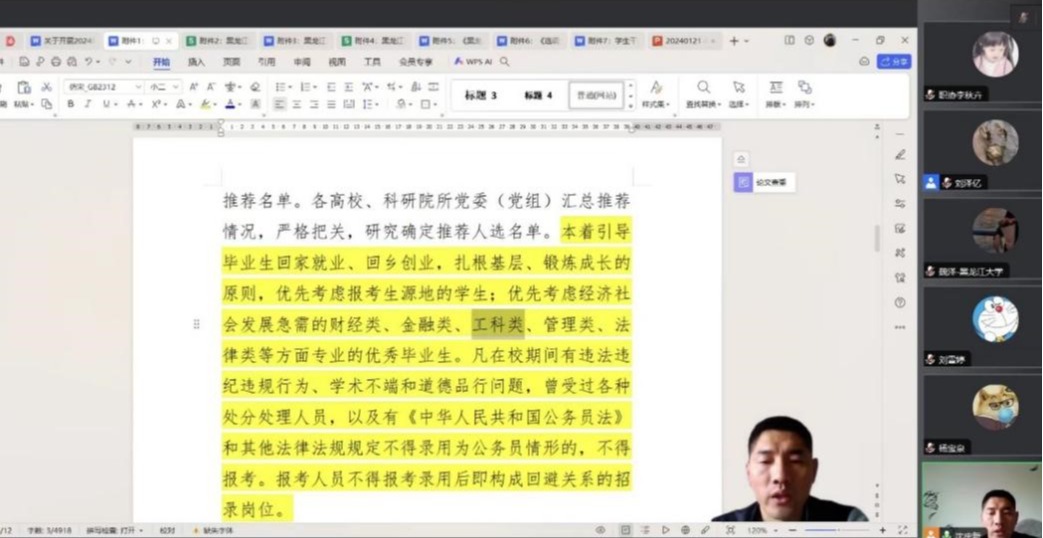This screenshot has width=1043, height=538.
Task: Click the cloud sync icon
Action: pyautogui.click(x=864, y=61)
